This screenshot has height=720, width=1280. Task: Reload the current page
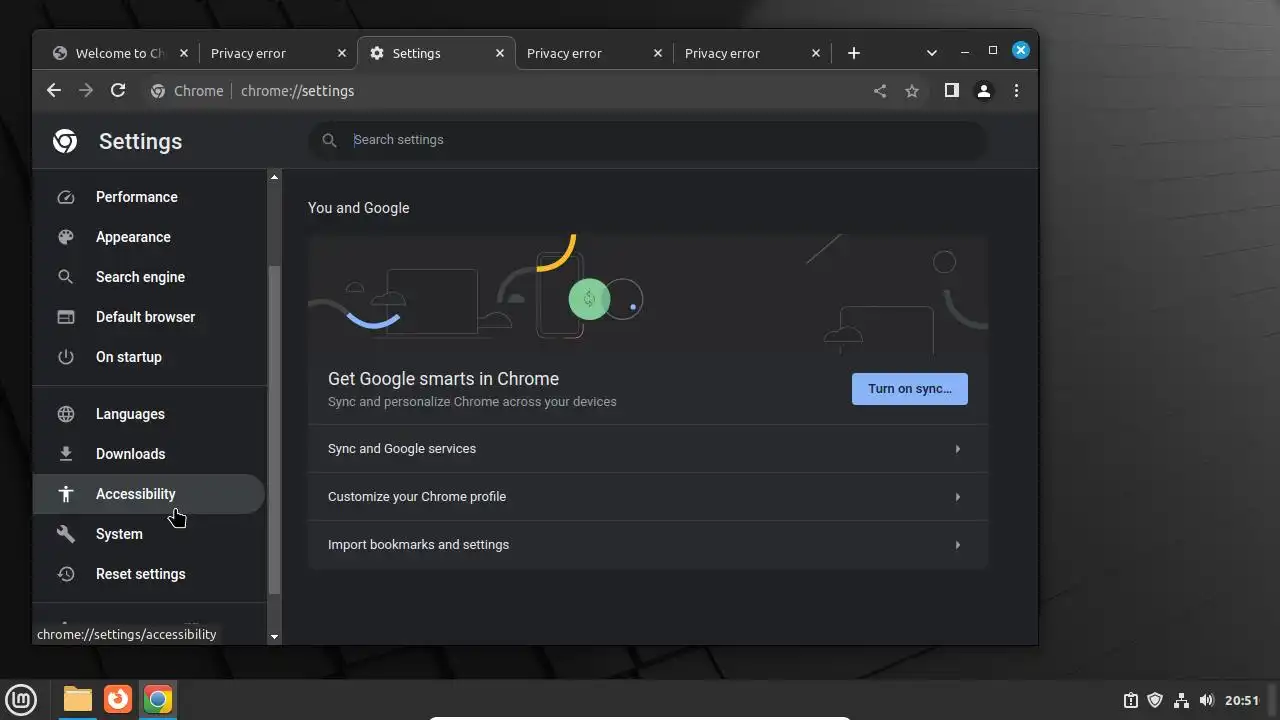point(118,90)
